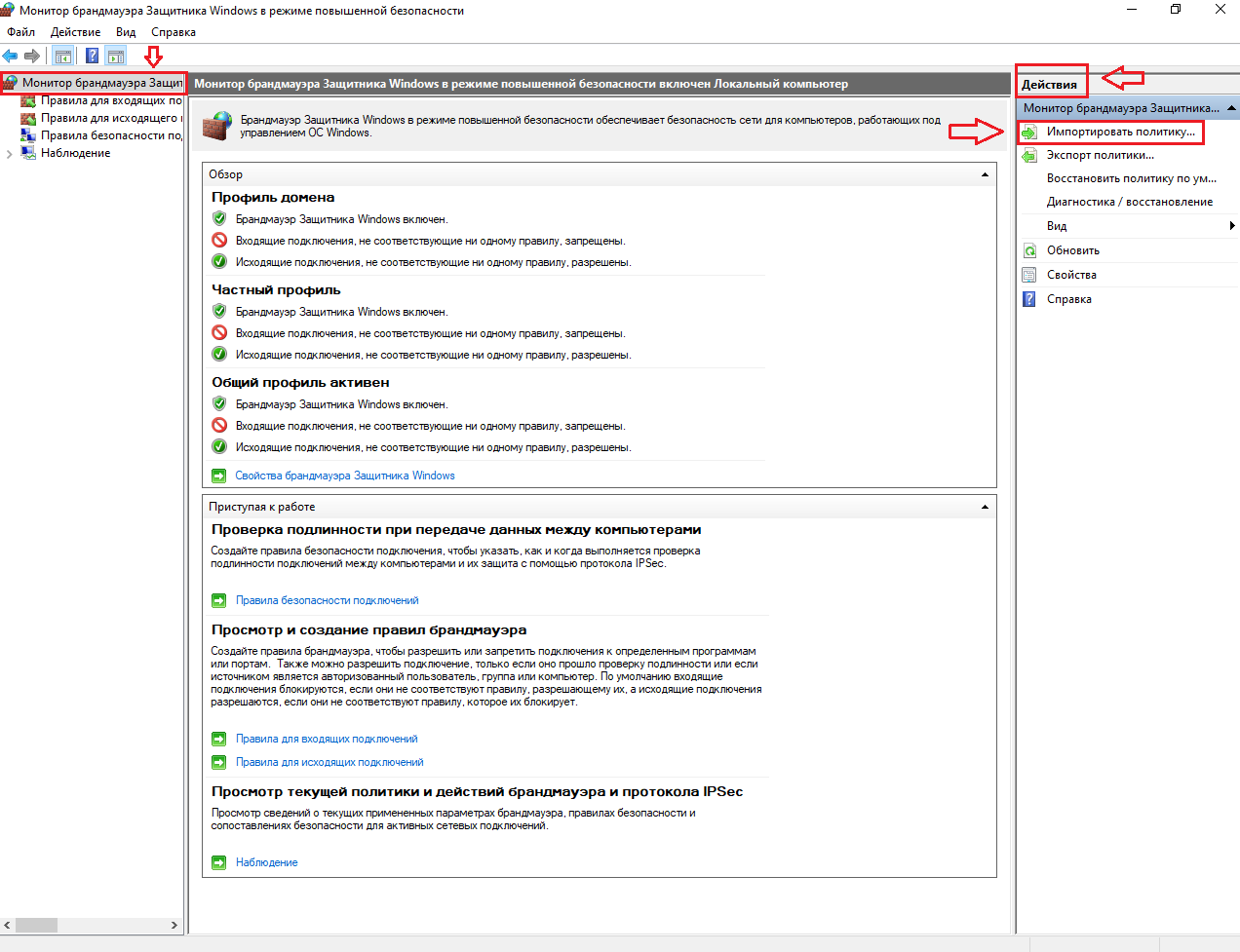
Task: Collapse the Обзор section
Action: [x=985, y=174]
